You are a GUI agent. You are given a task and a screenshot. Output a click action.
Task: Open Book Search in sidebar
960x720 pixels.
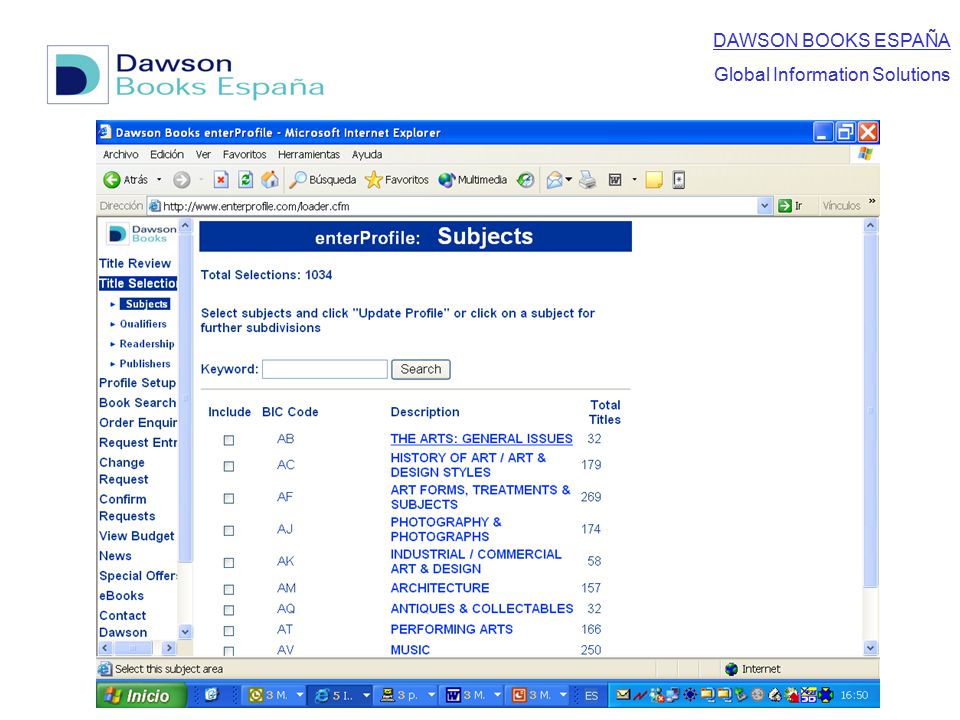137,403
